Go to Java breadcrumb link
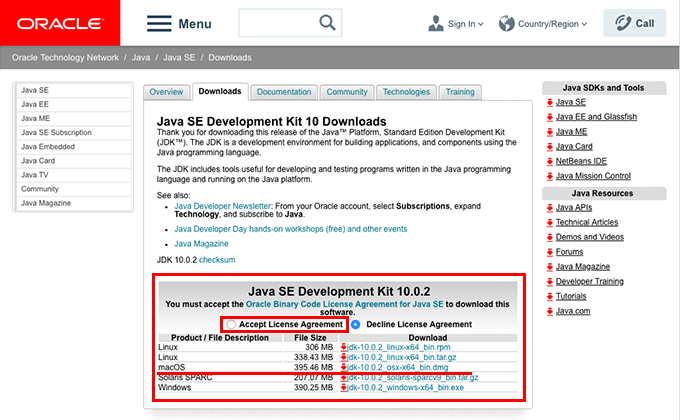Viewport: 680px width, 420px height. pos(141,58)
